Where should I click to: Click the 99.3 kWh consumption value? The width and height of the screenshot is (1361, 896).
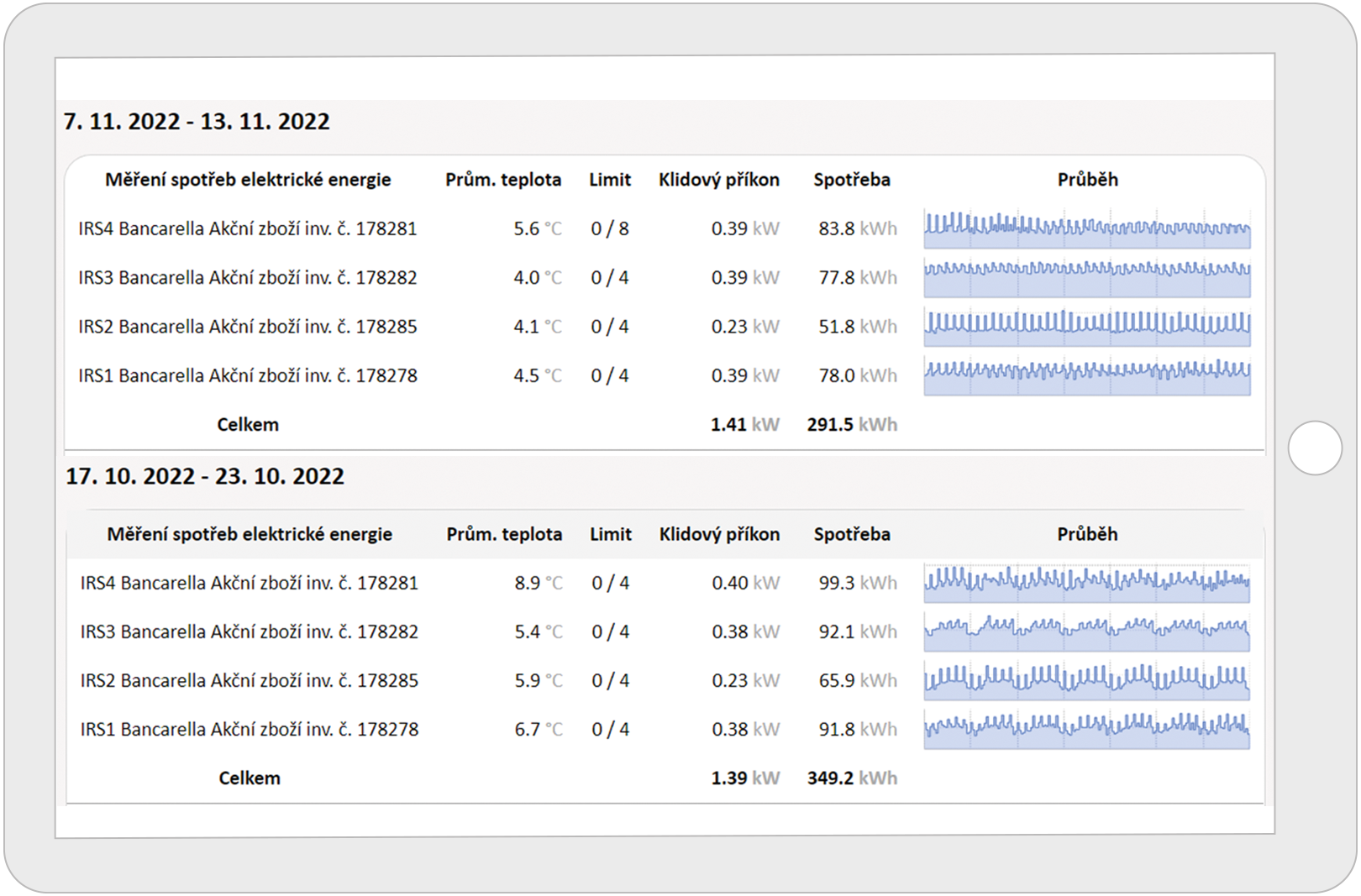[x=858, y=583]
